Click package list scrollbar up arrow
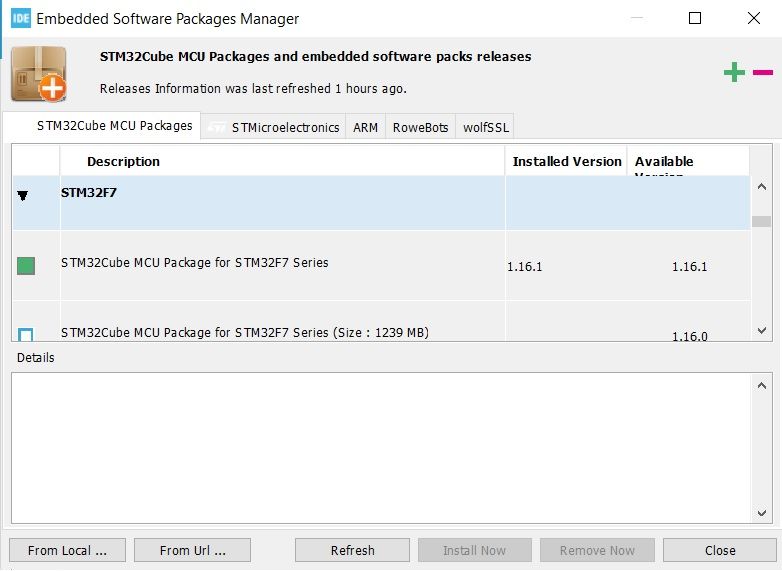This screenshot has width=782, height=571. pyautogui.click(x=762, y=187)
